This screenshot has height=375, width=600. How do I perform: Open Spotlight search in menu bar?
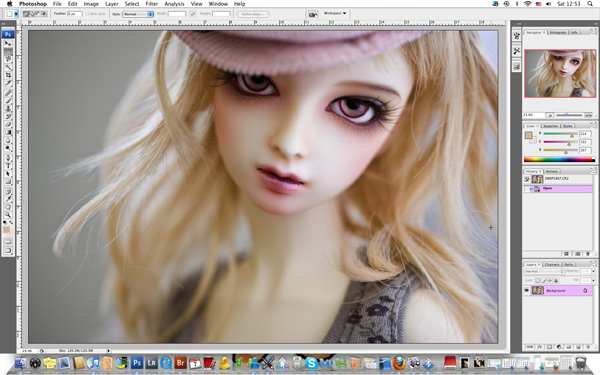point(590,4)
